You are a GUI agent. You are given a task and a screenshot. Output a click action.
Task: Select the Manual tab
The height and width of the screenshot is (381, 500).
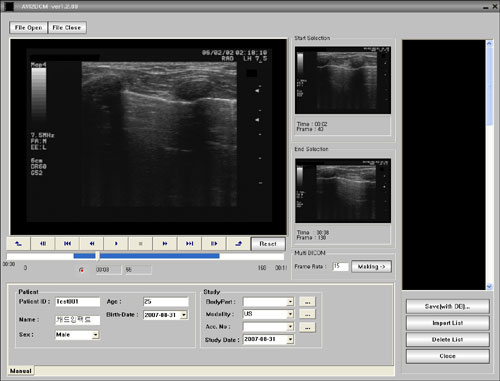[x=21, y=371]
